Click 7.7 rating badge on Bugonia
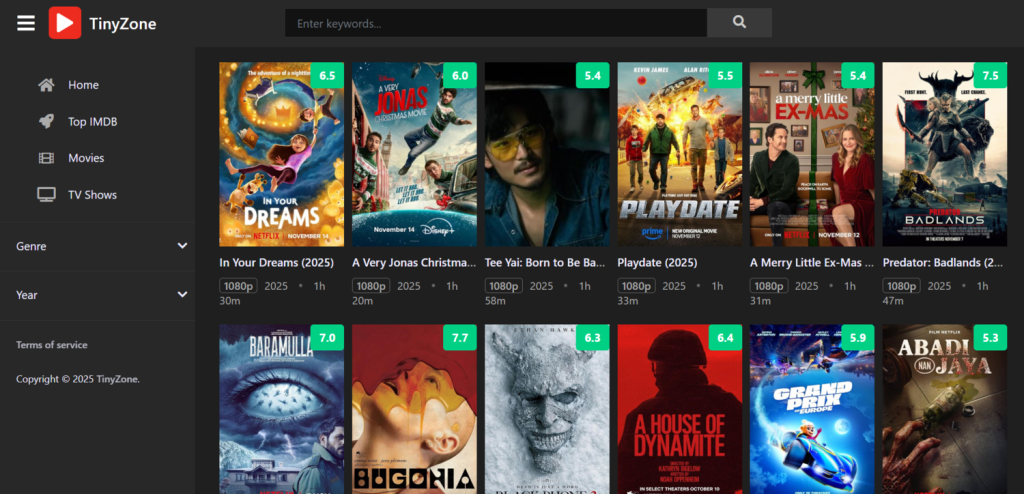Viewport: 1024px width, 494px height. tap(460, 338)
